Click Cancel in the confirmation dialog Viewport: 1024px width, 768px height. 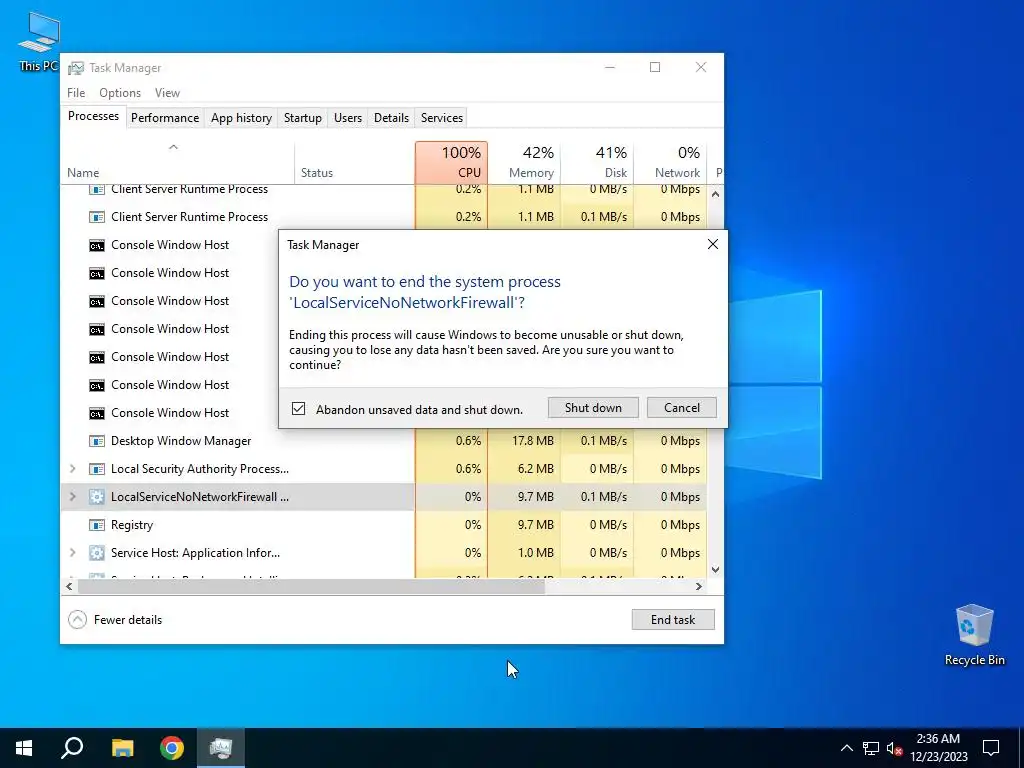click(682, 408)
